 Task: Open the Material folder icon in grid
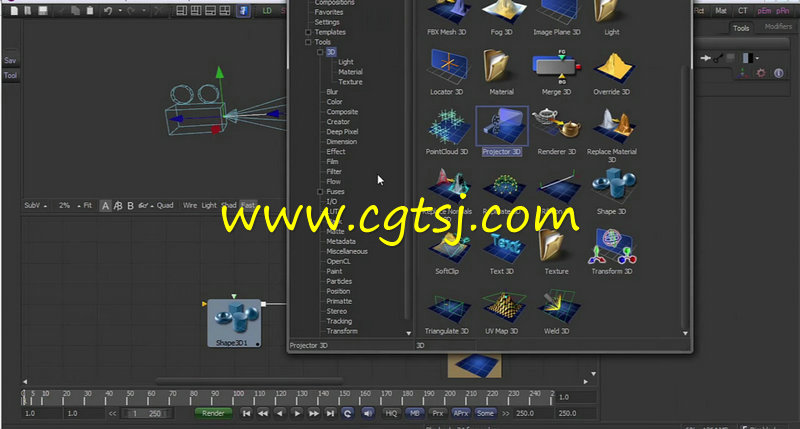point(496,66)
